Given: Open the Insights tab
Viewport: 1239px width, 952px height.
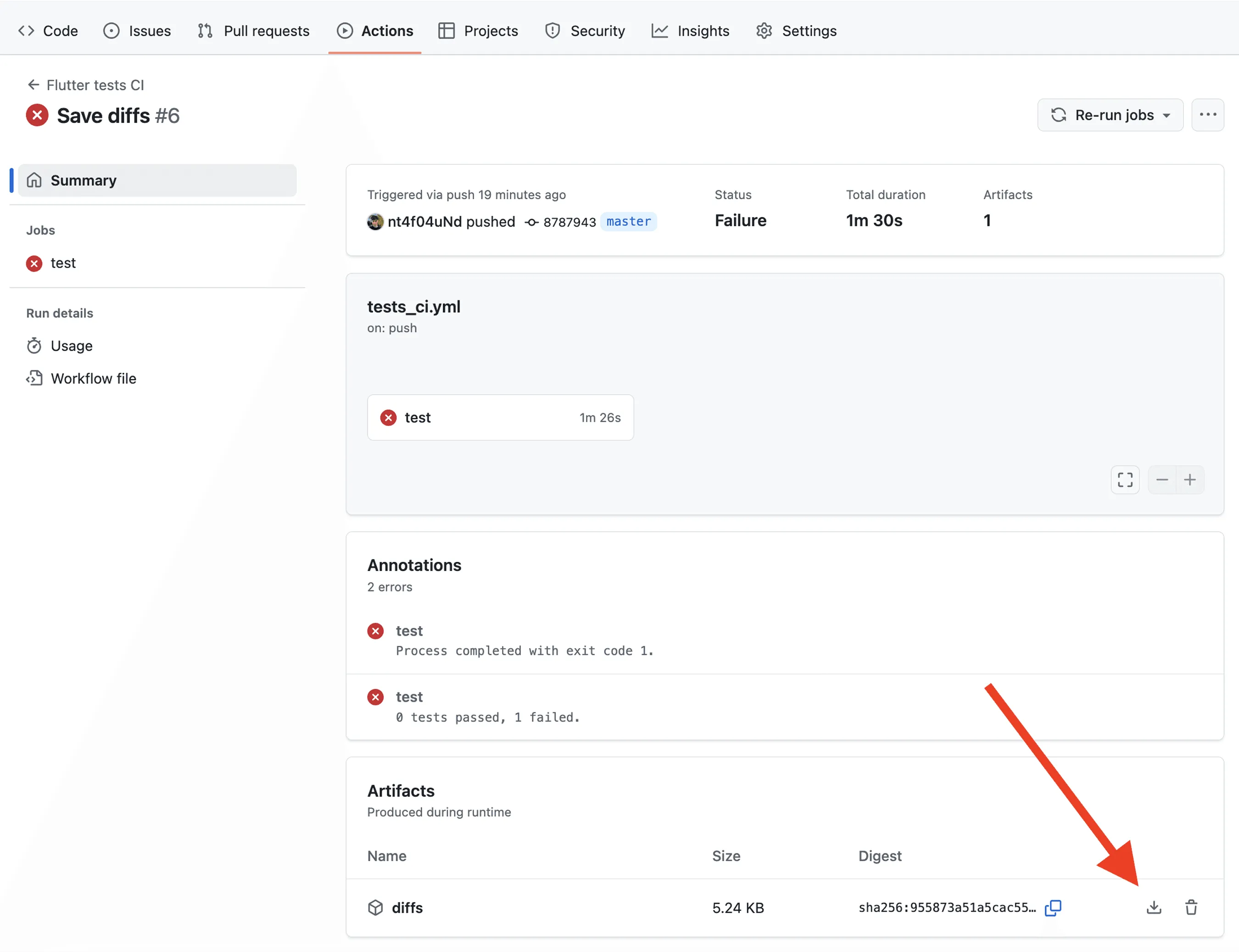Looking at the screenshot, I should click(x=690, y=31).
